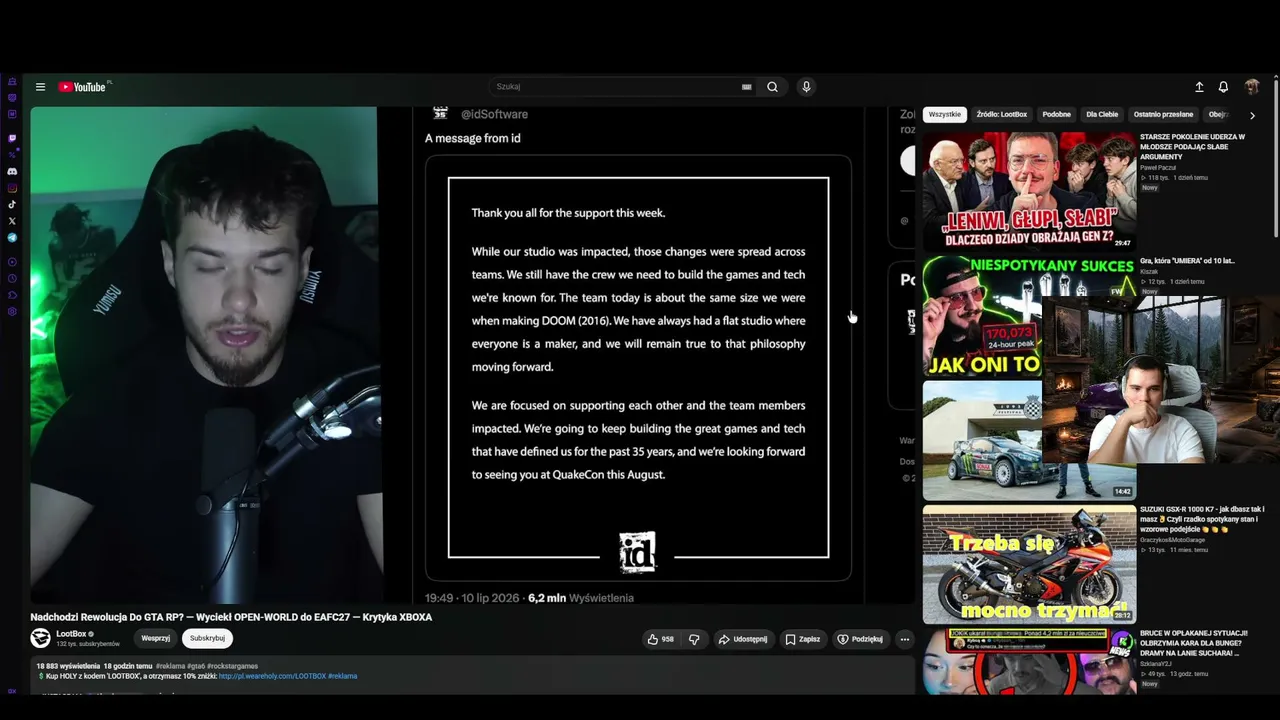Show more filter chips with right arrow
Viewport: 1280px width, 720px height.
[x=1252, y=116]
